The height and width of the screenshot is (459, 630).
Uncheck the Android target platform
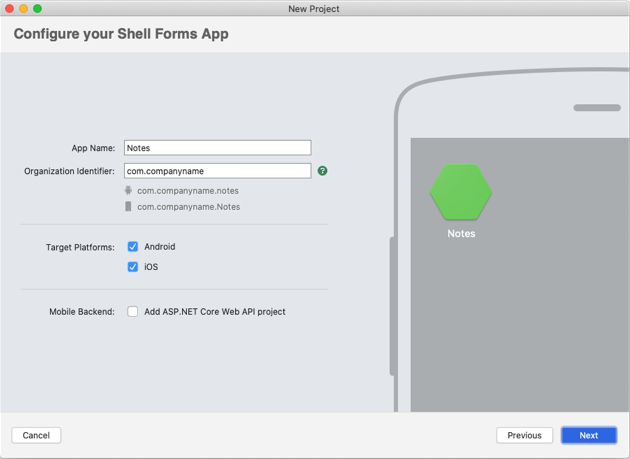pyautogui.click(x=132, y=246)
